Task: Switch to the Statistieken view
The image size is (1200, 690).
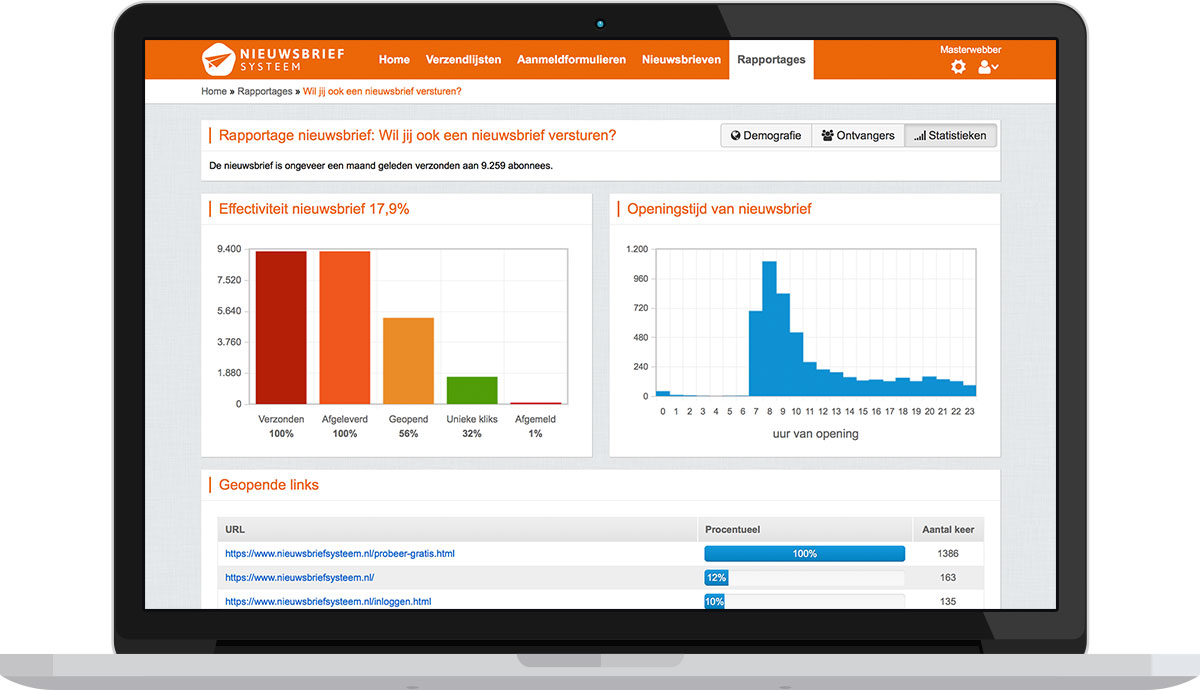Action: pyautogui.click(x=951, y=136)
